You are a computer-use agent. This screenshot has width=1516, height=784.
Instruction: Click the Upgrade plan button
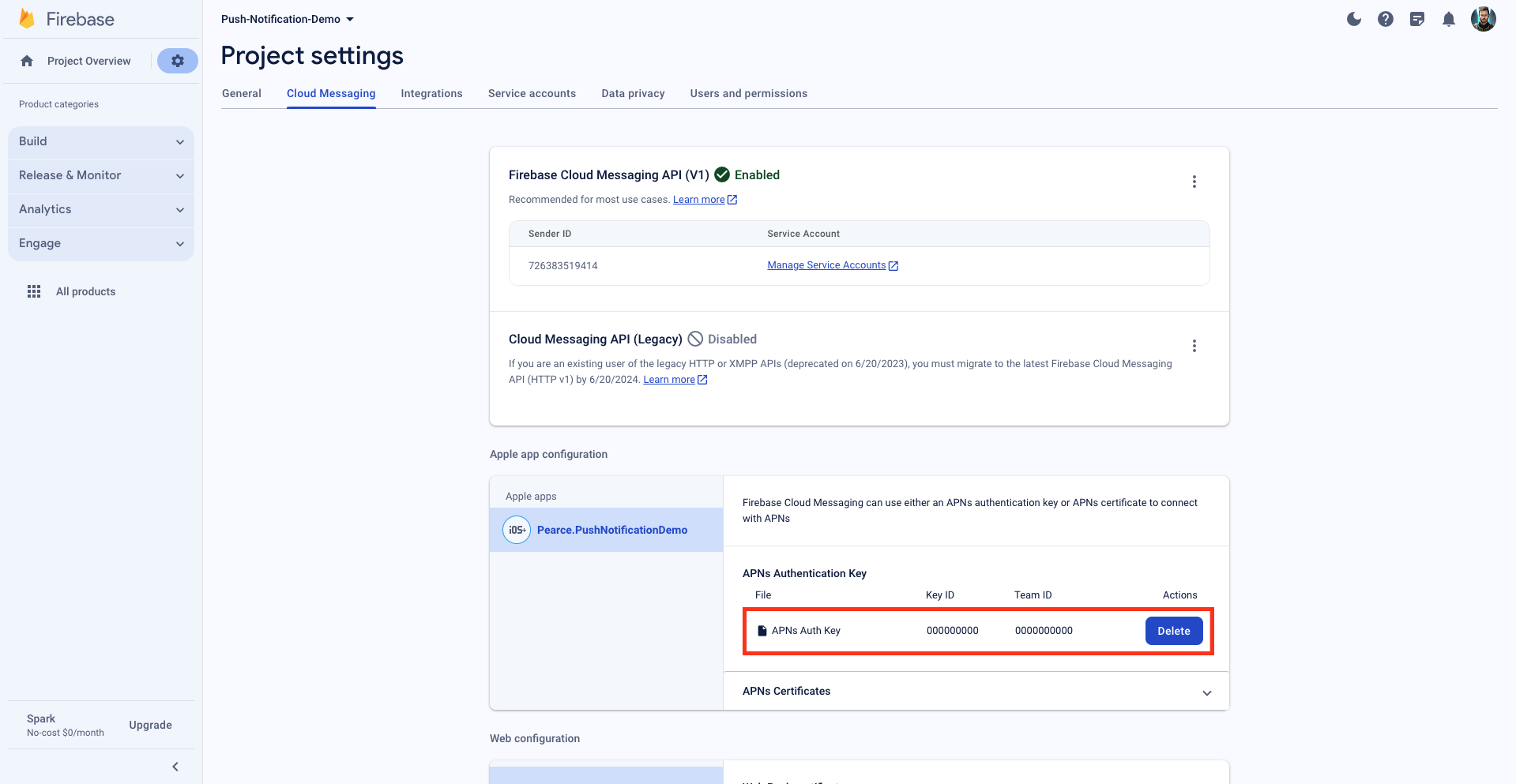150,725
